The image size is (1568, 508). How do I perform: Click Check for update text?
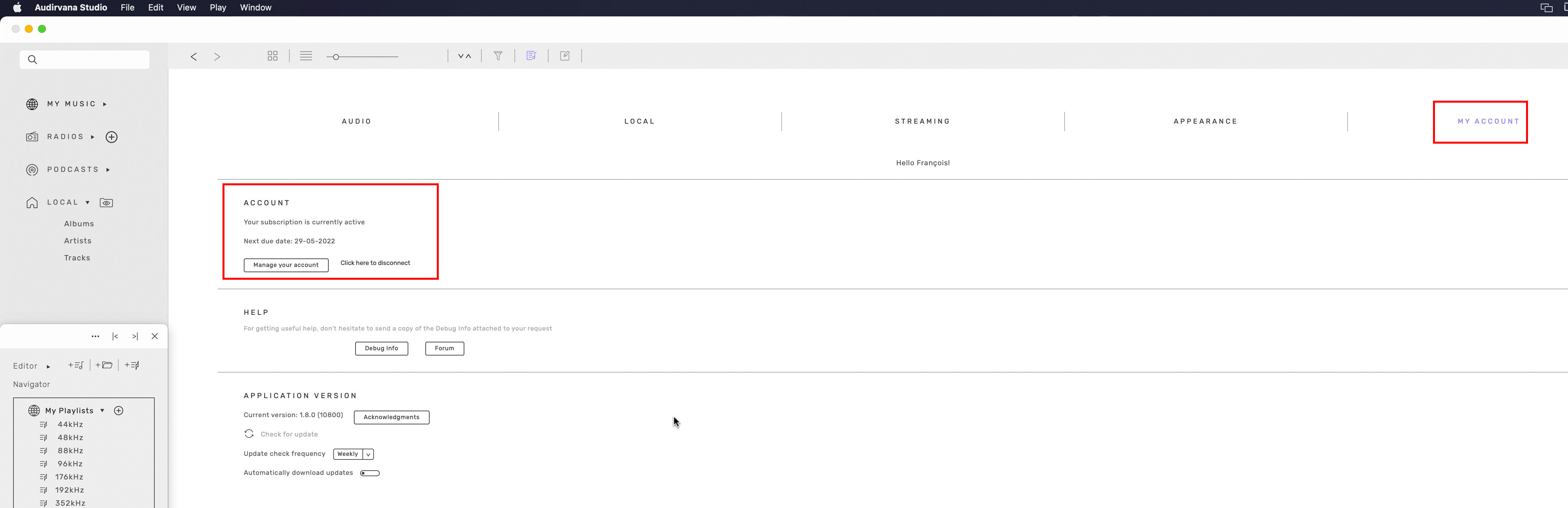(x=289, y=434)
